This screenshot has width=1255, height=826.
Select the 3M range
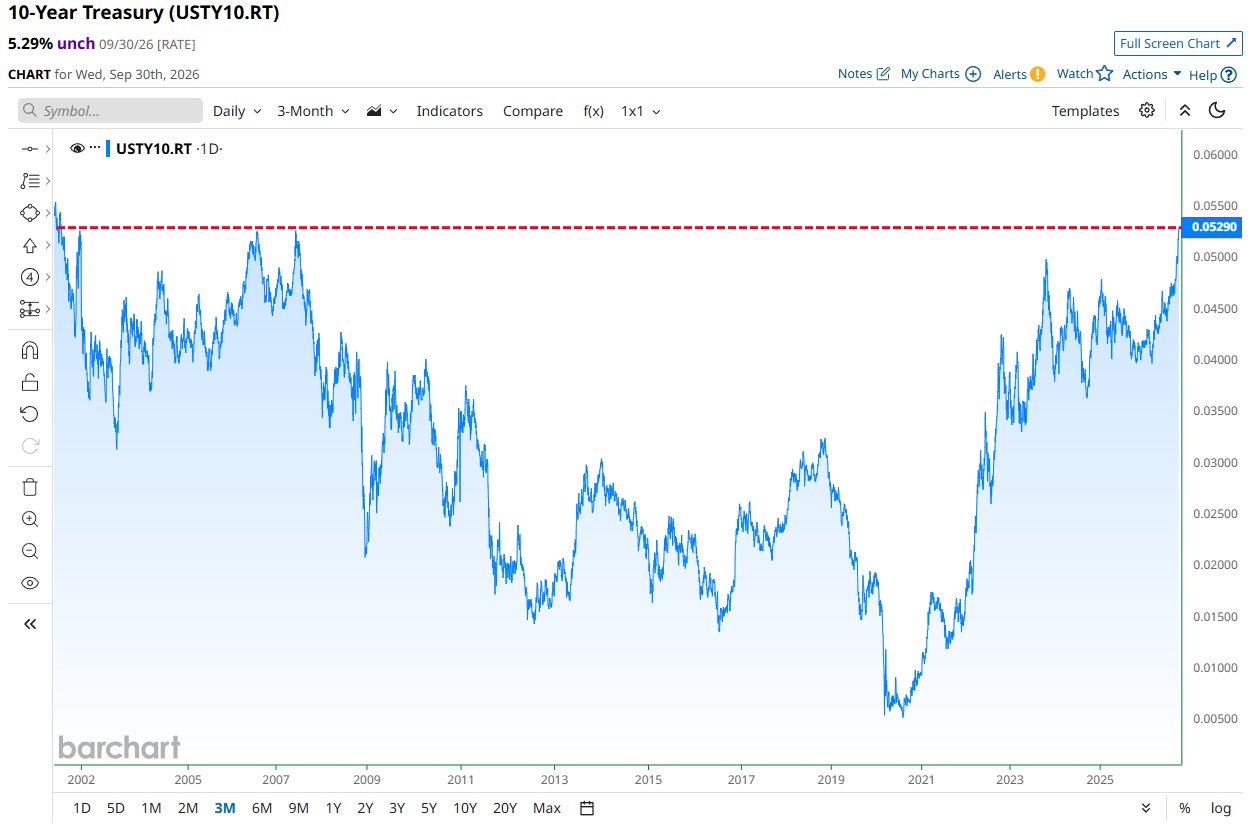(224, 808)
